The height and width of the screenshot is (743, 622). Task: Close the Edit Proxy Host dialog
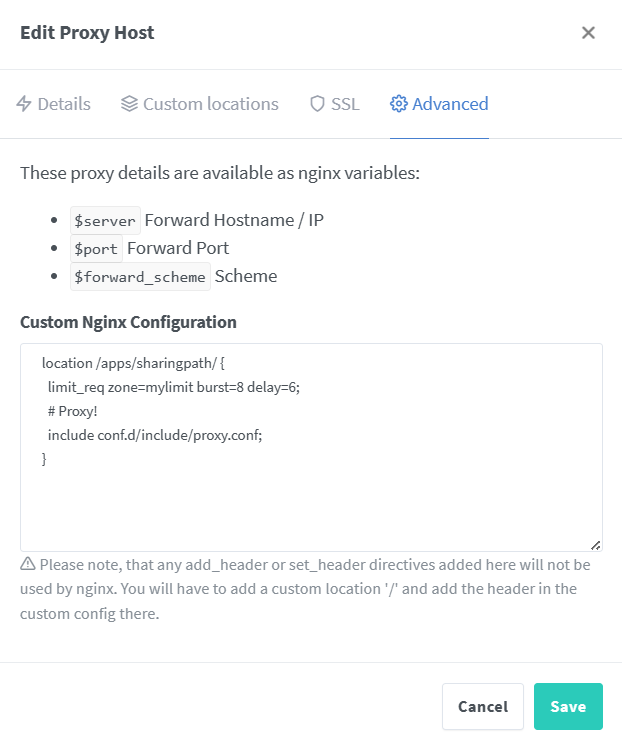pyautogui.click(x=588, y=33)
